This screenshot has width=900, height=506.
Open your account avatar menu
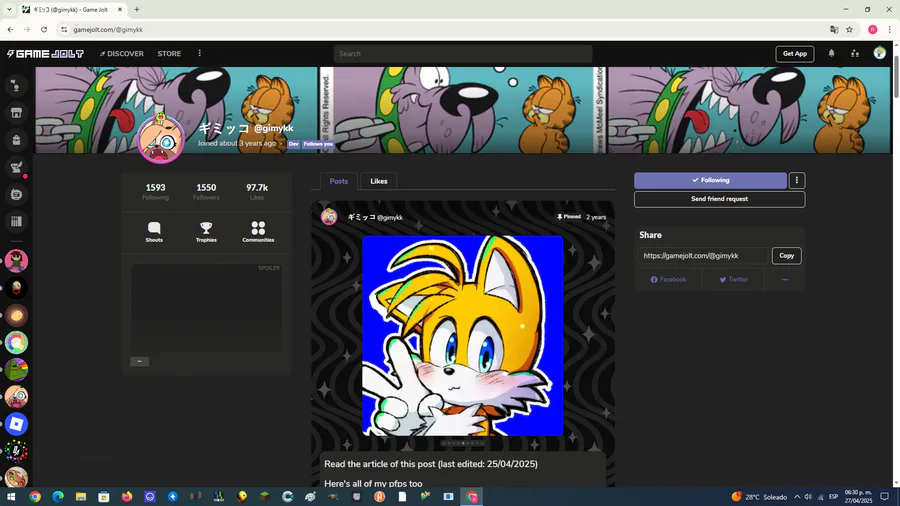879,53
